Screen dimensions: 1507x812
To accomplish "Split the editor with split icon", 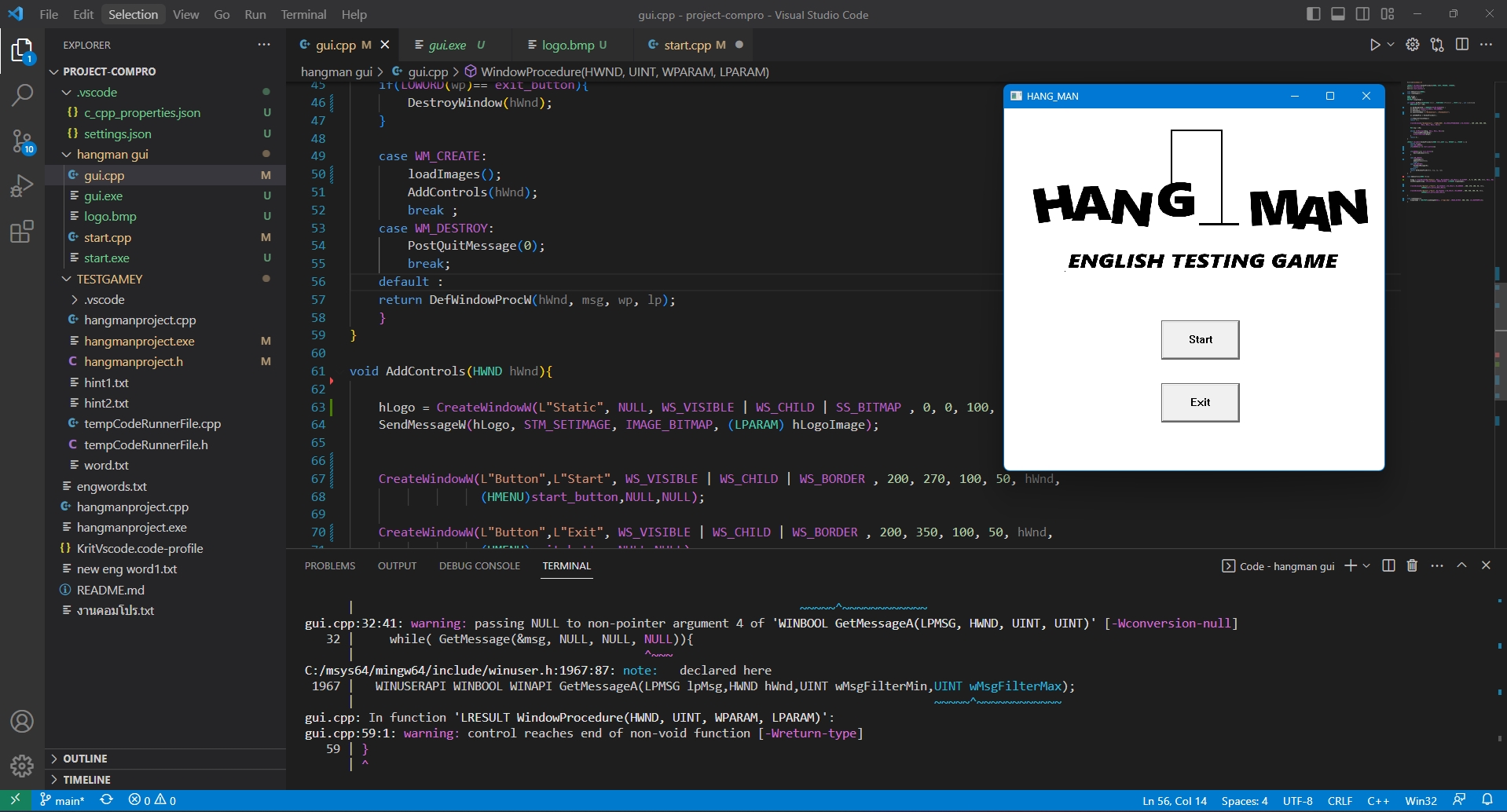I will click(x=1463, y=45).
